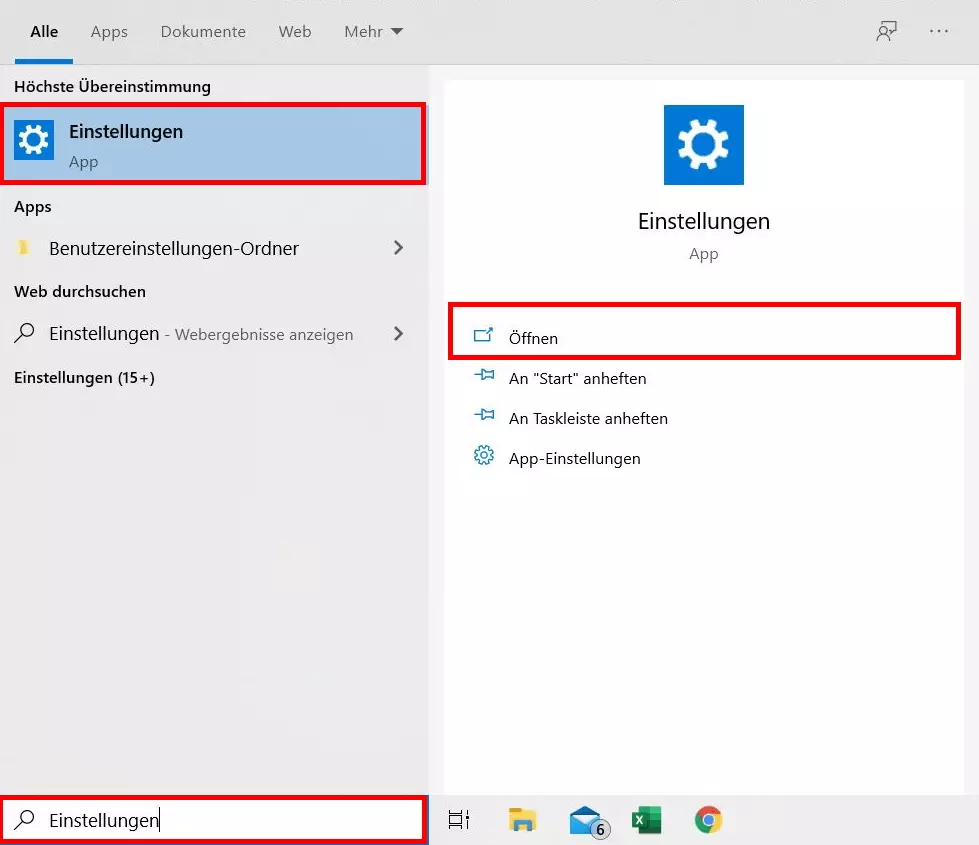Open the Mail app on taskbar
The height and width of the screenshot is (845, 979).
point(589,821)
